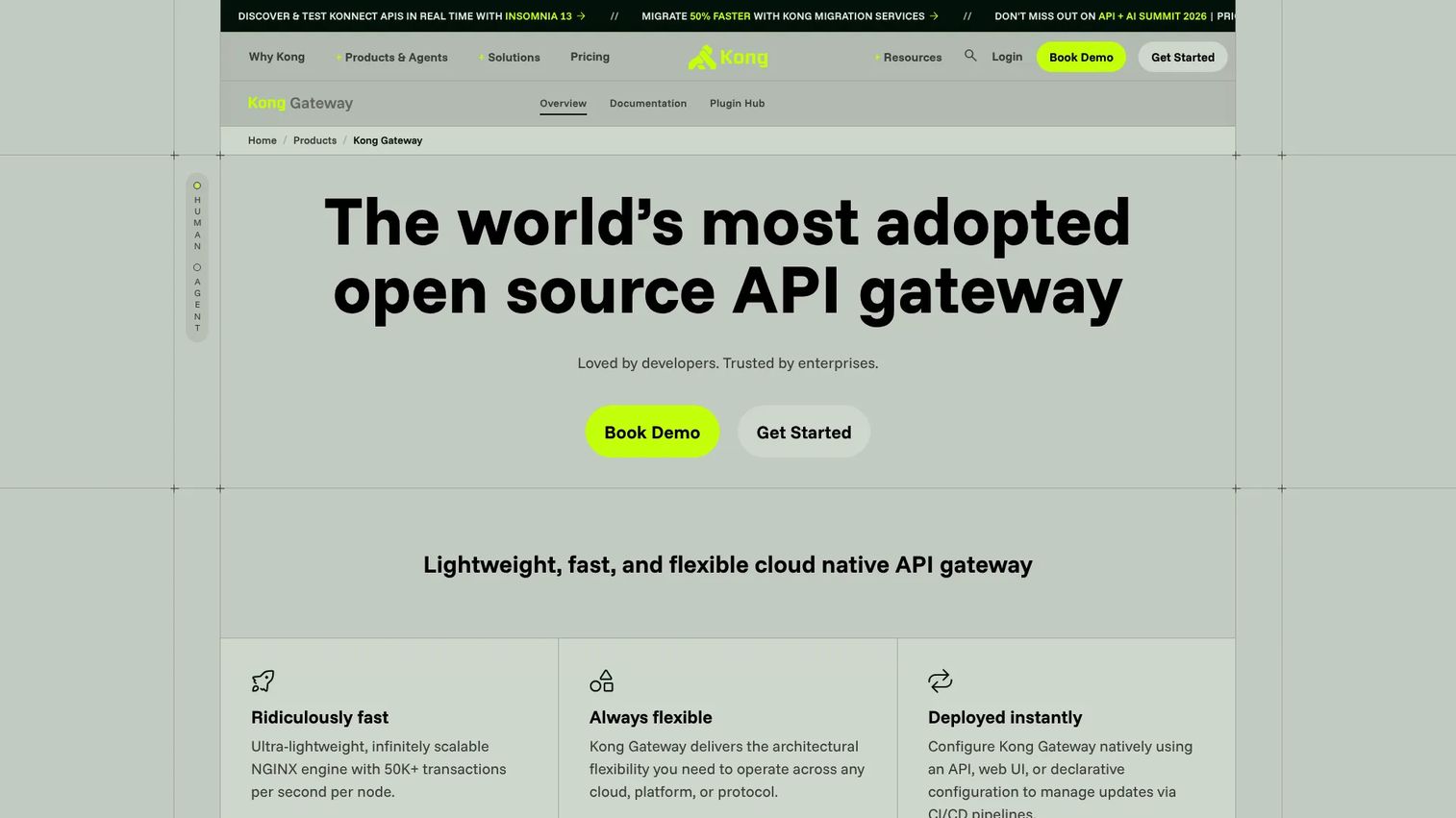The height and width of the screenshot is (818, 1456).
Task: Open the Plugin Hub tab
Action: 738,104
